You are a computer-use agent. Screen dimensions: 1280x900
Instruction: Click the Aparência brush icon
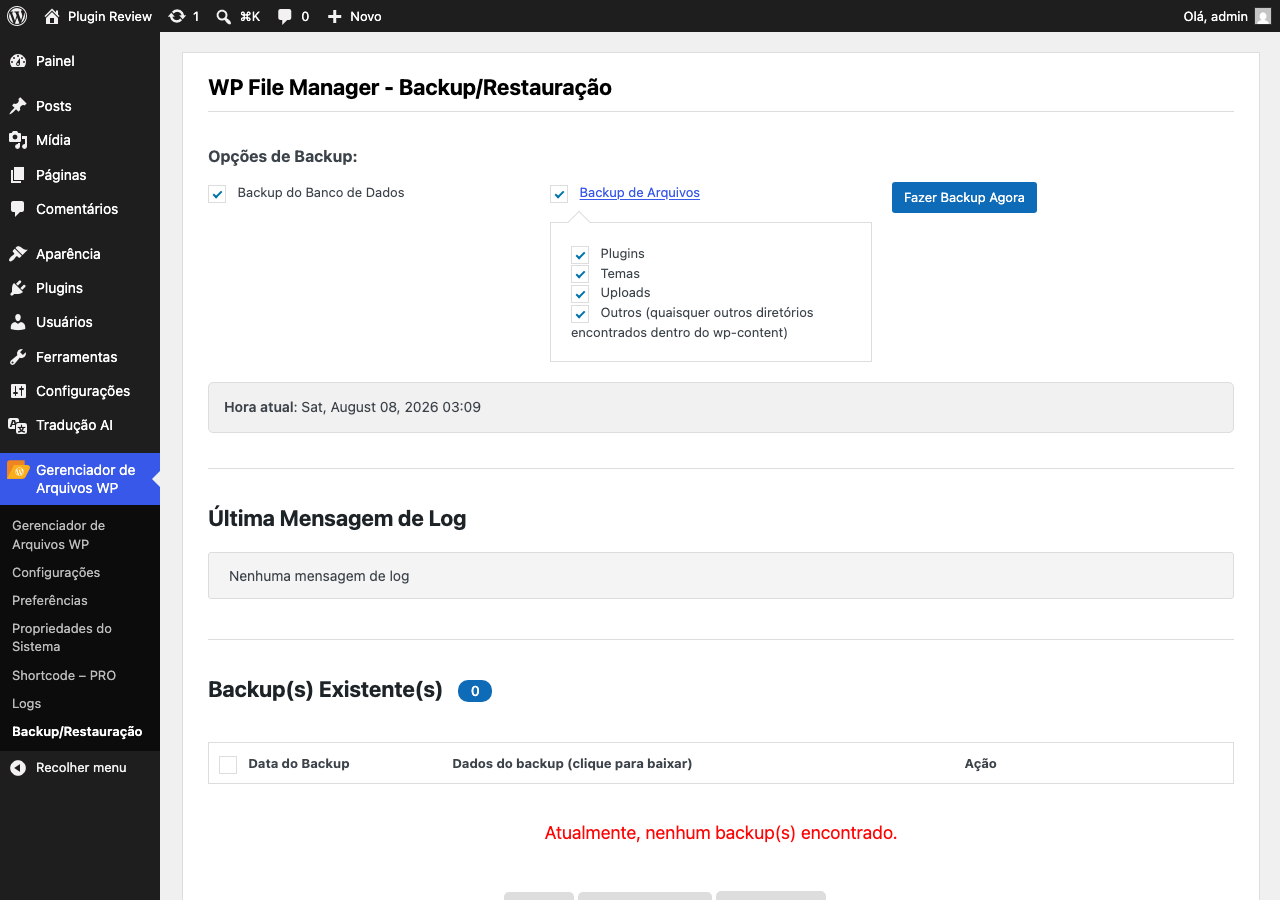point(18,254)
